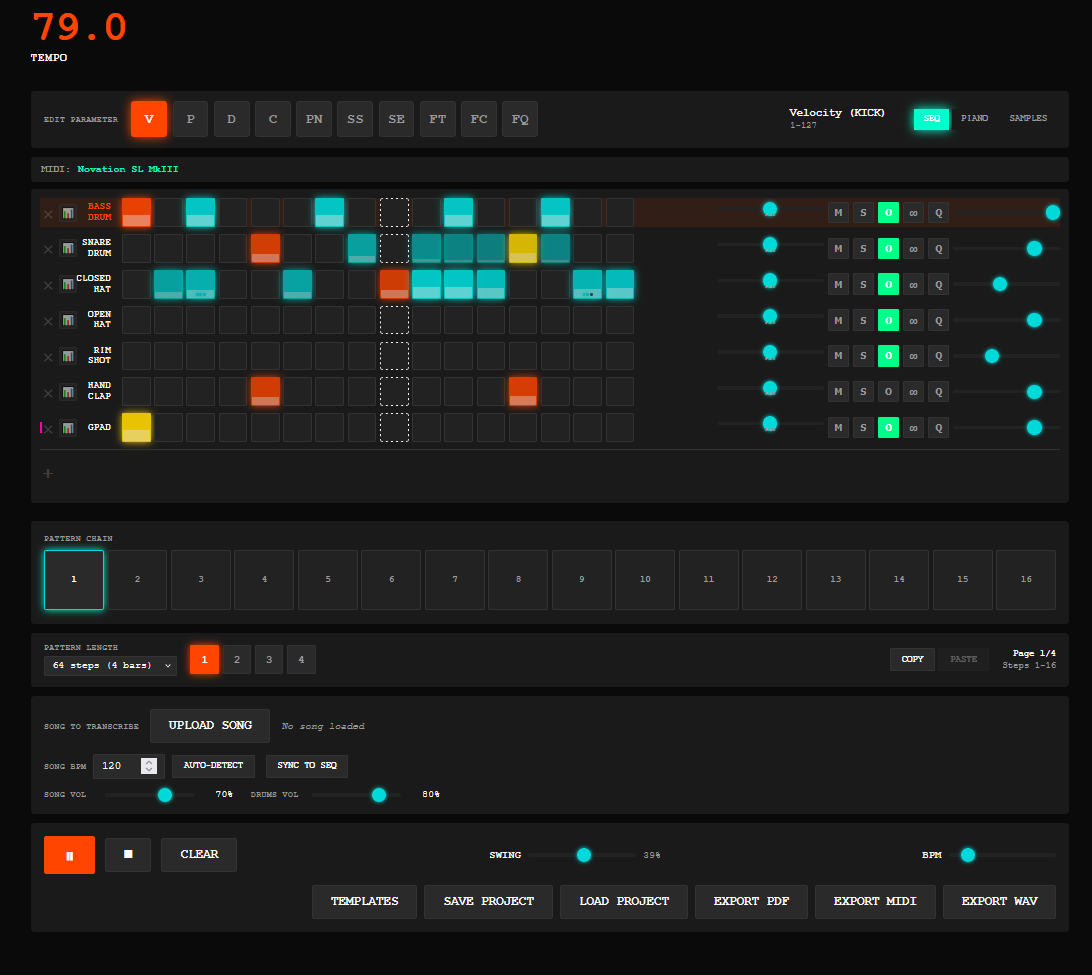Image resolution: width=1092 pixels, height=975 pixels.
Task: Adjust the SONG VOL slider
Action: (x=149, y=795)
